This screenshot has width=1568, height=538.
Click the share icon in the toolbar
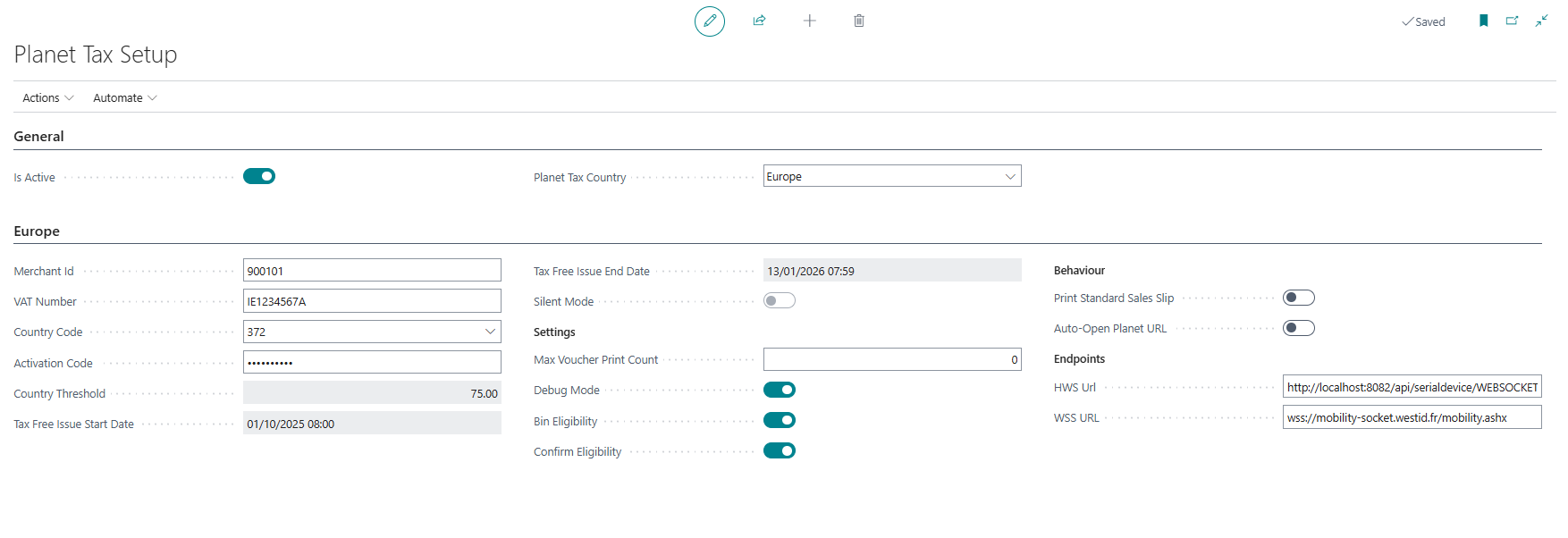(x=759, y=21)
